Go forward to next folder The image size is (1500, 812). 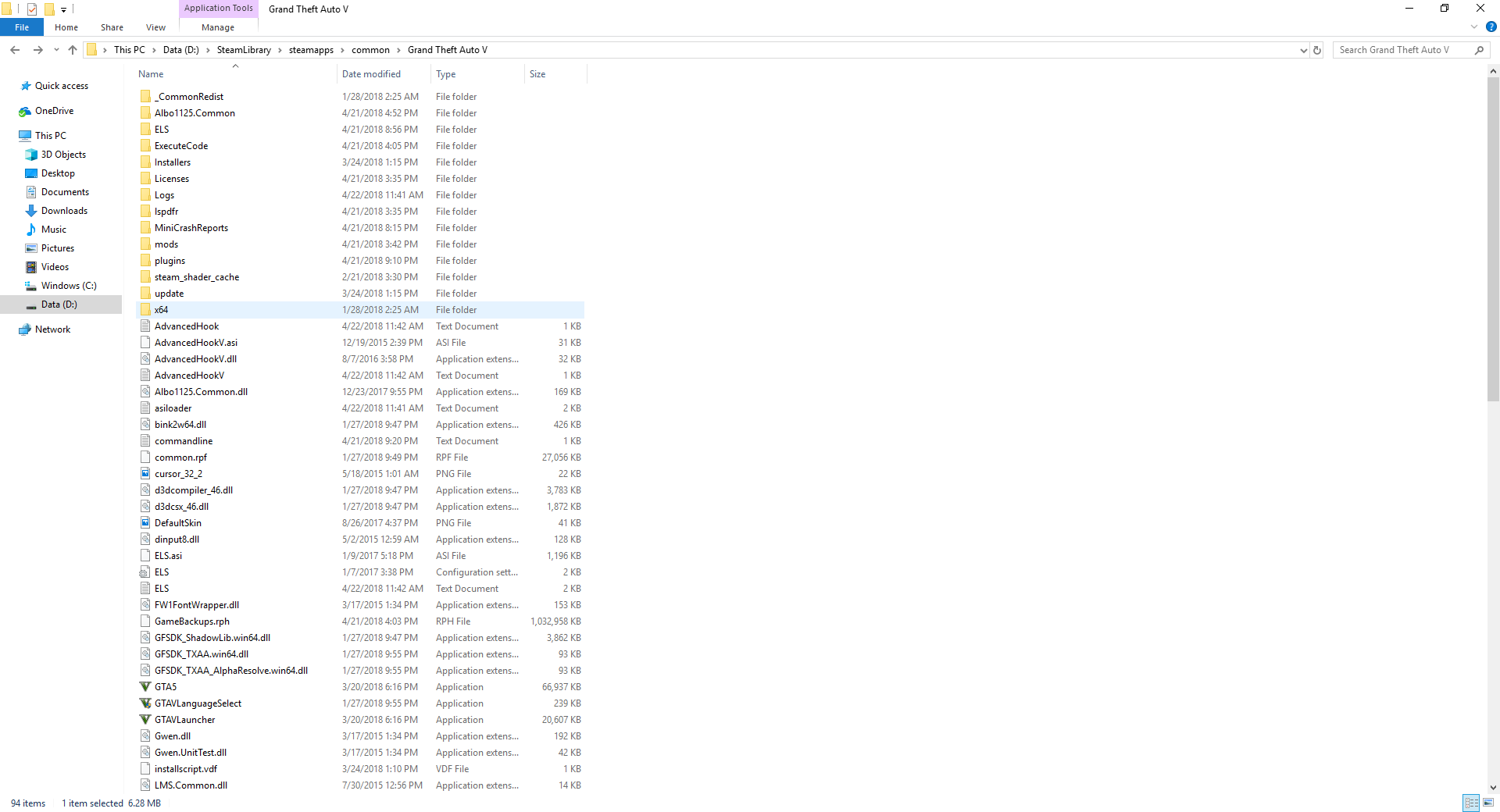[x=37, y=50]
